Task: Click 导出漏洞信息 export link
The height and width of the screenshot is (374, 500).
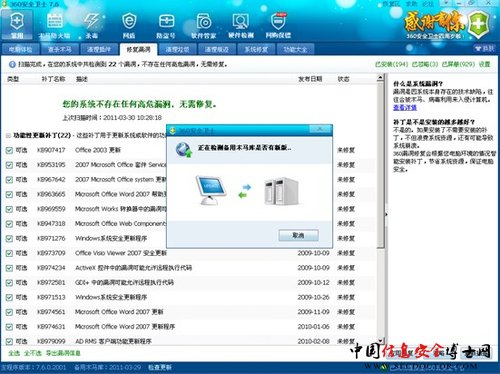Action: tap(63, 353)
